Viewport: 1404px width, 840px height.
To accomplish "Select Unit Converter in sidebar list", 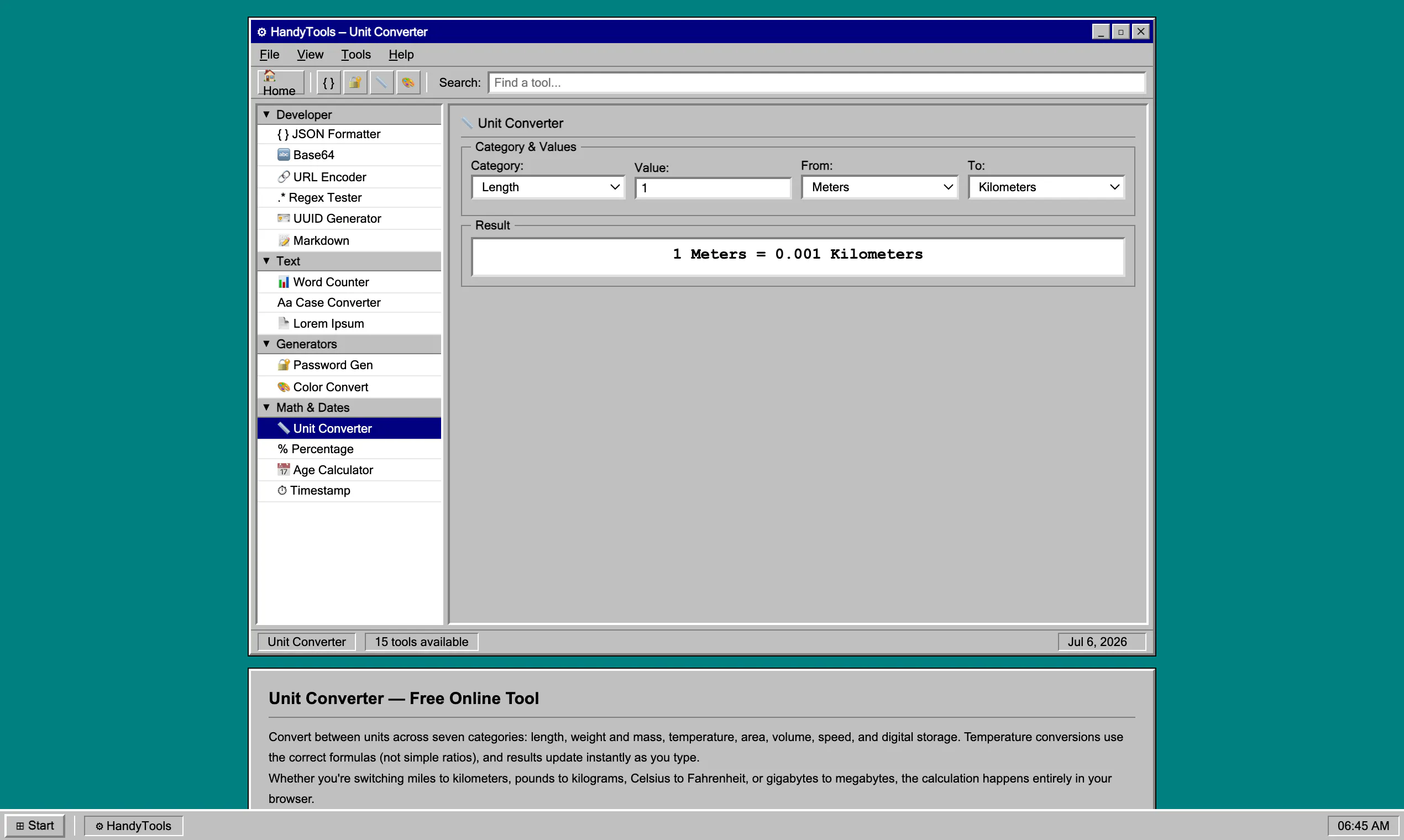I will tap(349, 428).
